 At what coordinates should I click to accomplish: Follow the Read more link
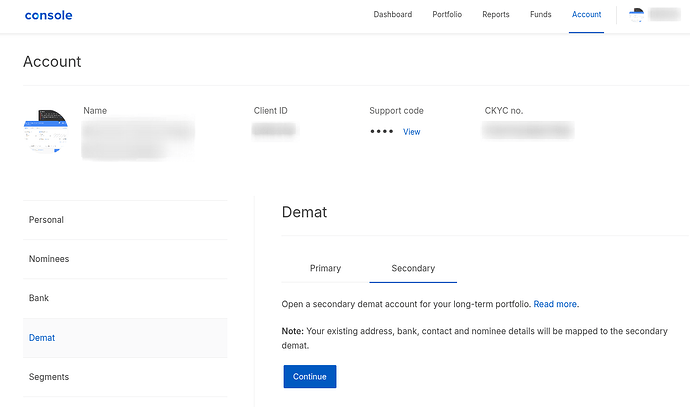click(x=556, y=304)
